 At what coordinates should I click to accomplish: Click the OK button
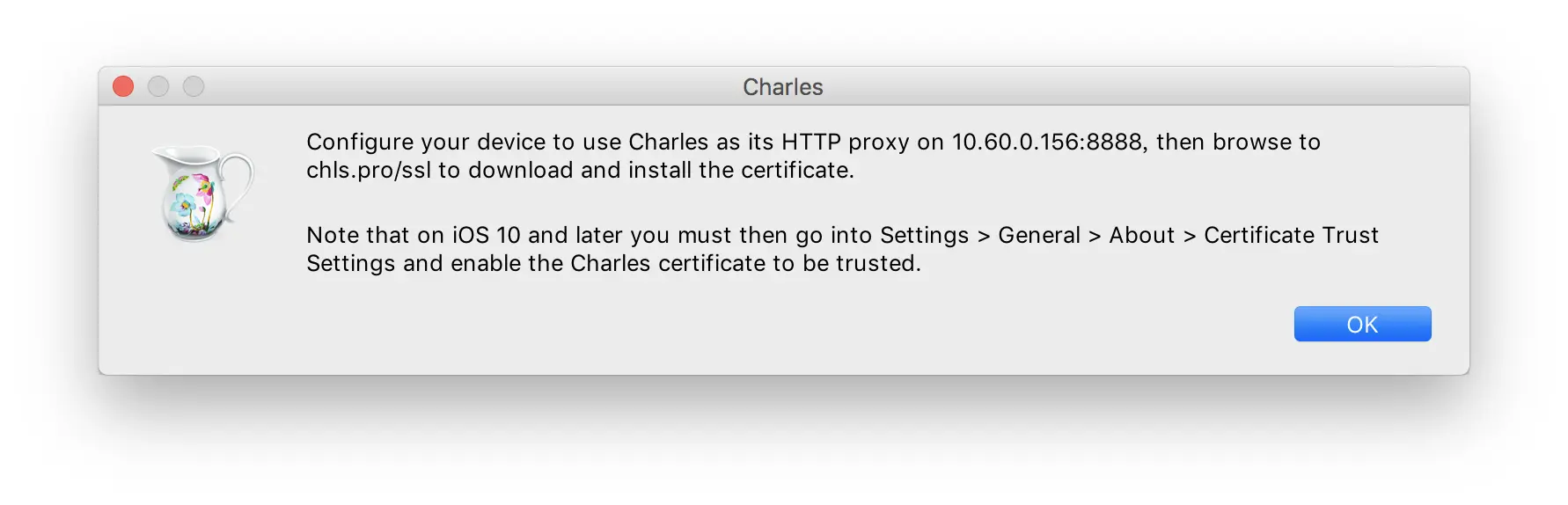pos(1362,325)
